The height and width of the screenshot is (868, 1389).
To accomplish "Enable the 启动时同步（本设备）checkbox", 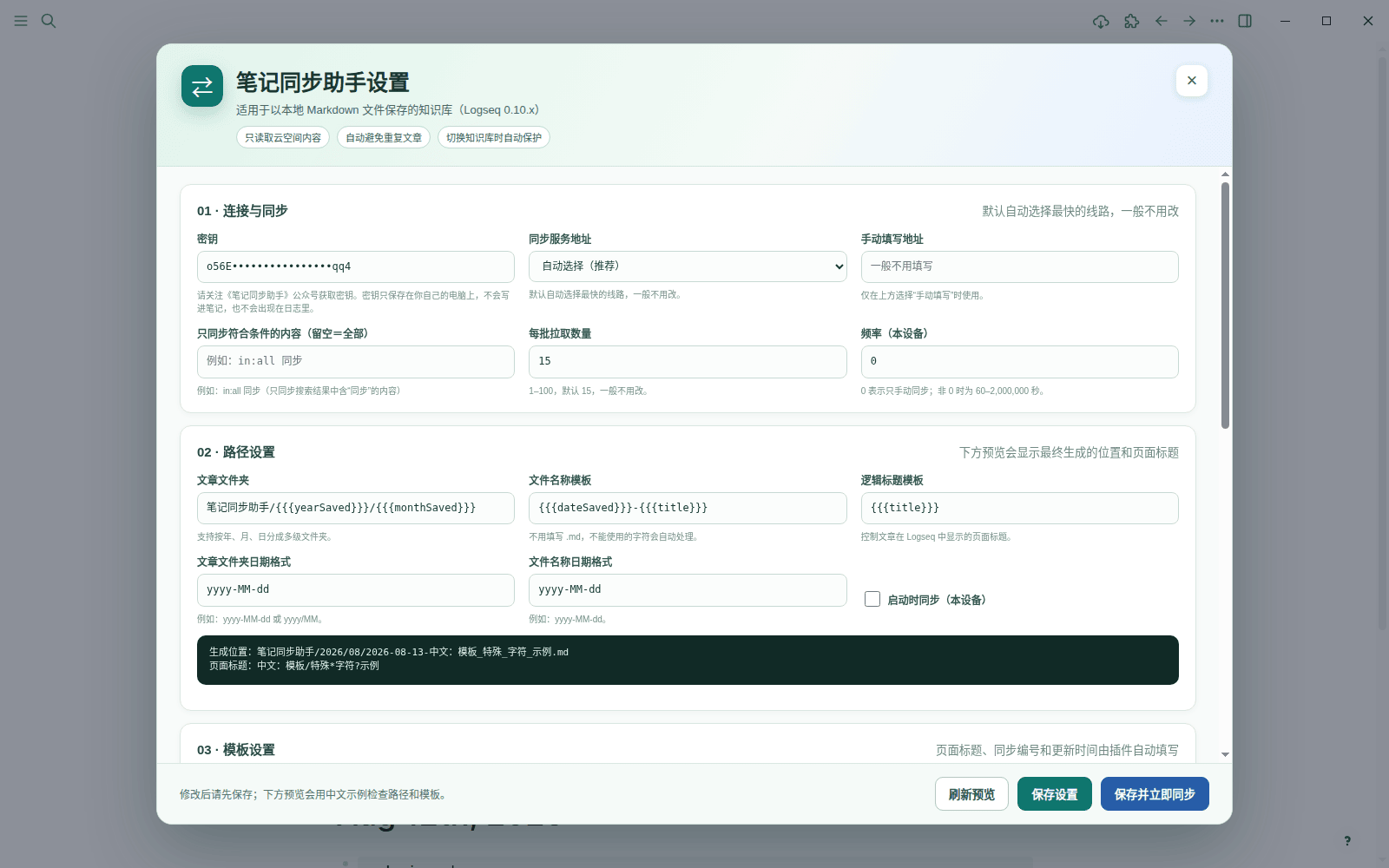I will point(872,599).
